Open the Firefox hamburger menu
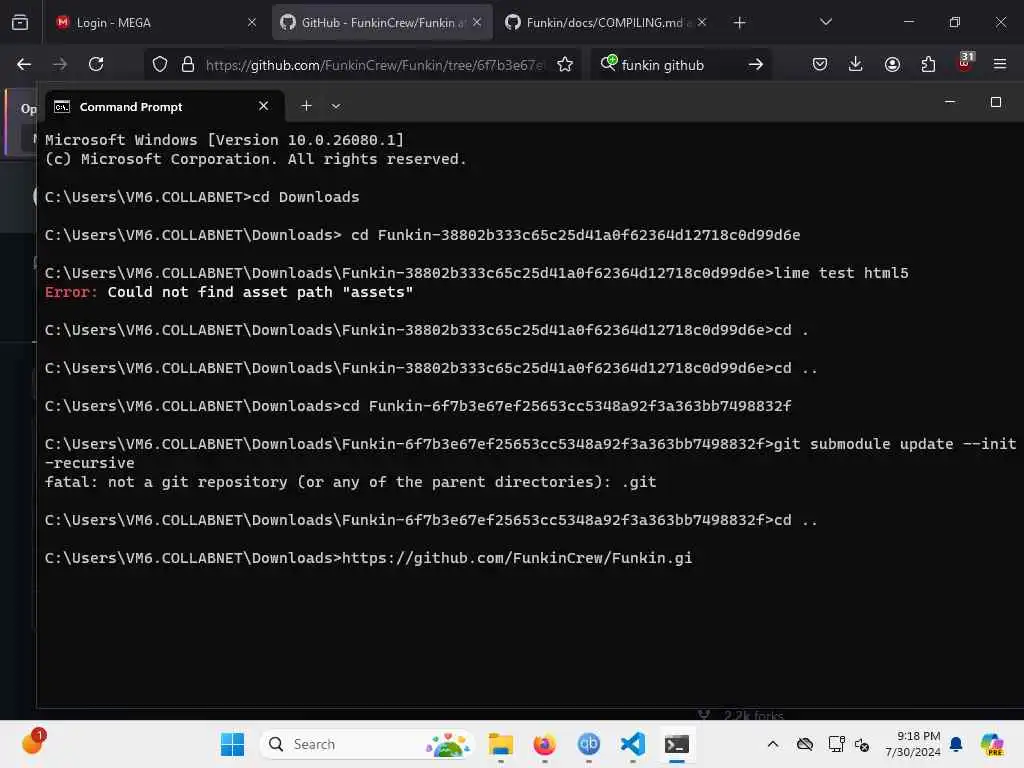 1000,64
